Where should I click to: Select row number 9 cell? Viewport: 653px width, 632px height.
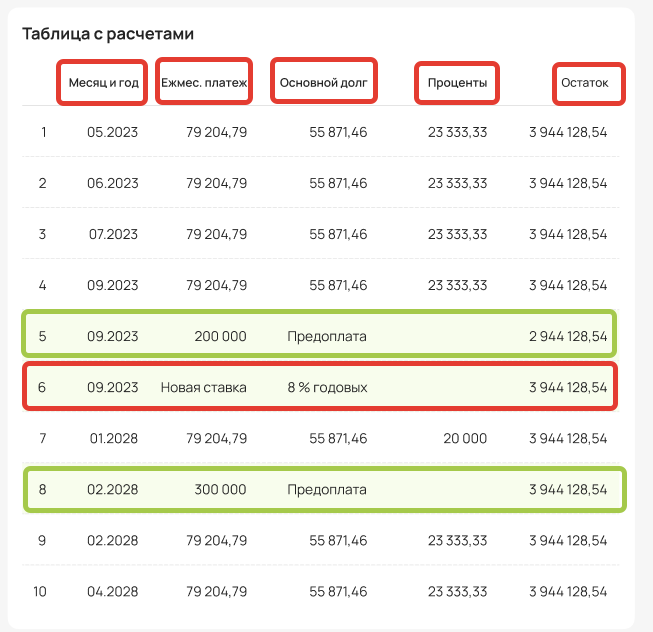(x=42, y=540)
